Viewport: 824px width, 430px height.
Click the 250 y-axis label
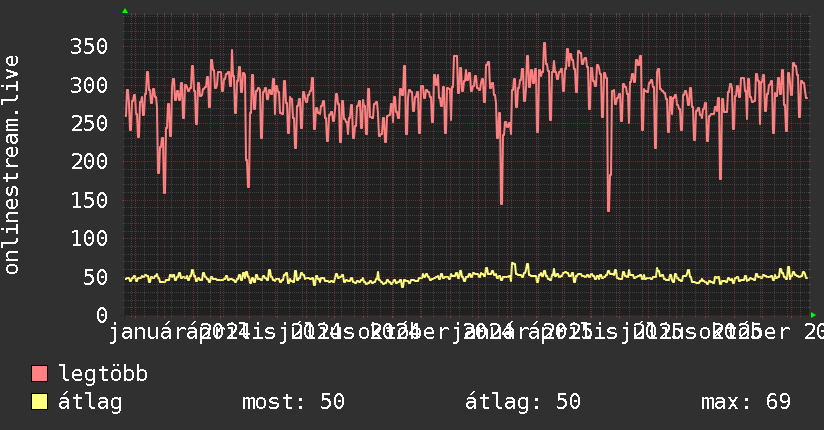(x=89, y=124)
